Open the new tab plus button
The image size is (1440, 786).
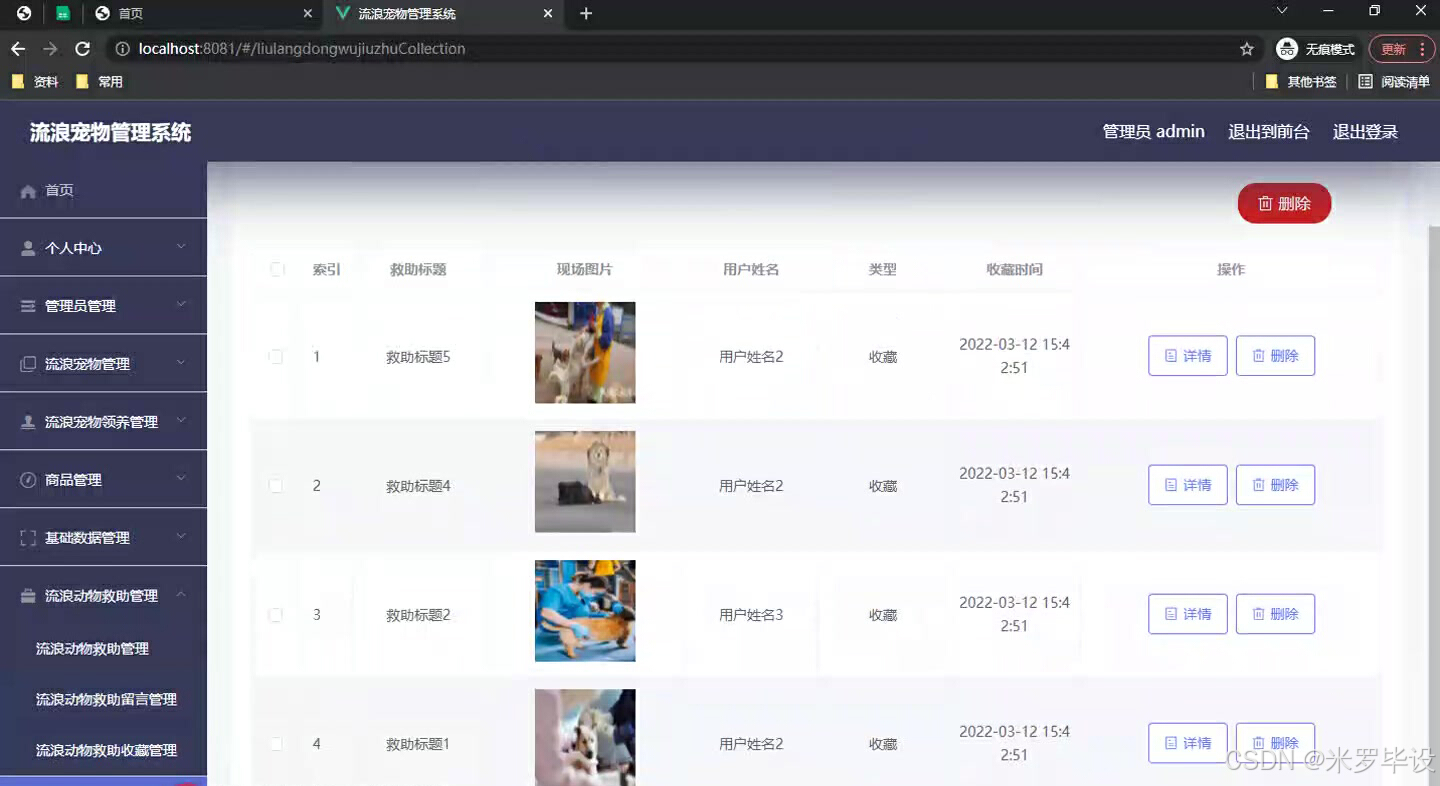click(586, 13)
